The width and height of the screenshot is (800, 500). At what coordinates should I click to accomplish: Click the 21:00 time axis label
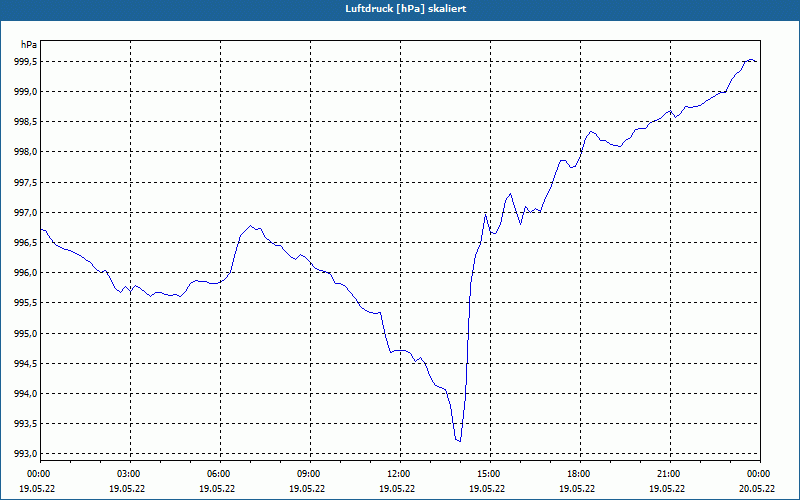[x=670, y=474]
